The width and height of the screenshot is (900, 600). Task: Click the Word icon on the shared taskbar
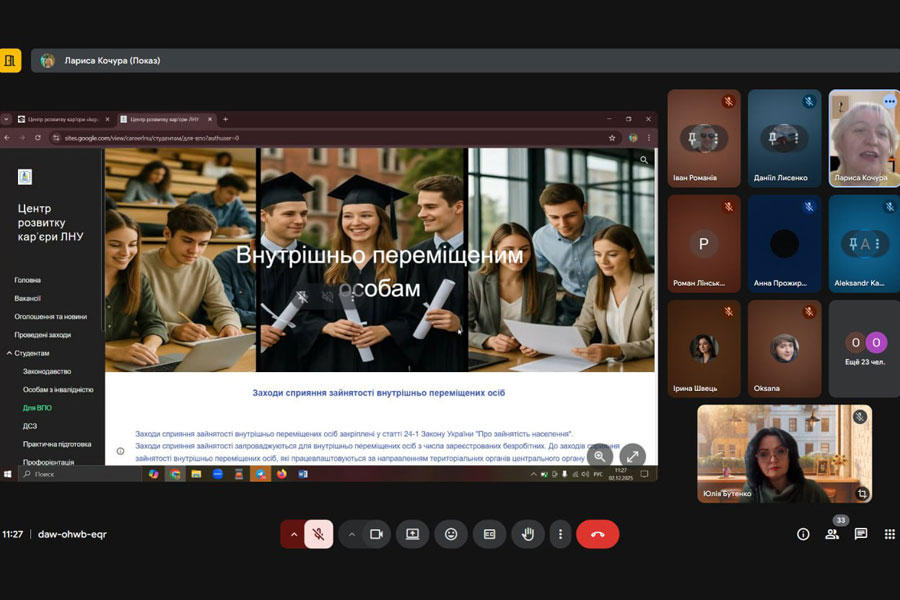pyautogui.click(x=303, y=474)
